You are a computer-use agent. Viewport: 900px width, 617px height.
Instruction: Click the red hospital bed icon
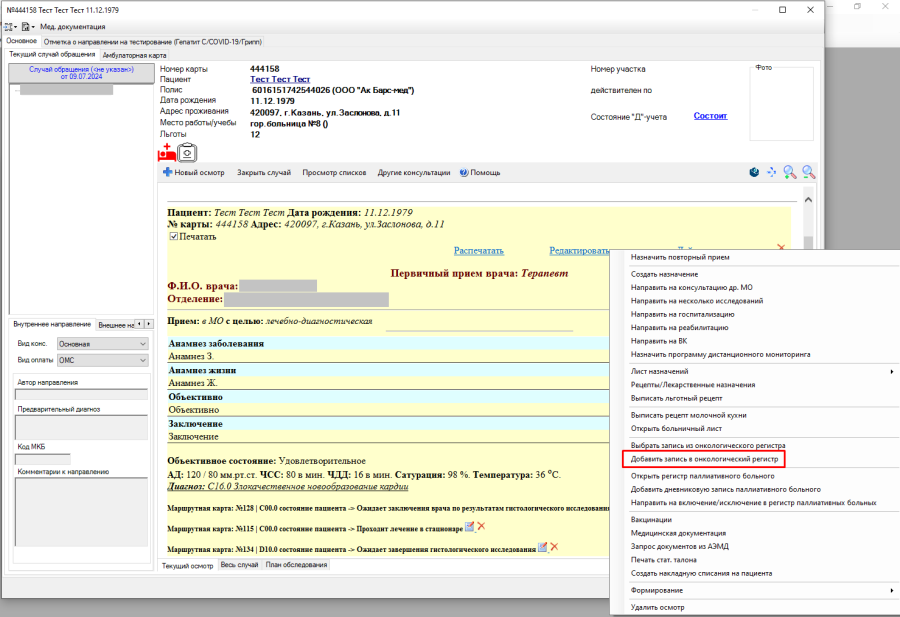pos(166,153)
